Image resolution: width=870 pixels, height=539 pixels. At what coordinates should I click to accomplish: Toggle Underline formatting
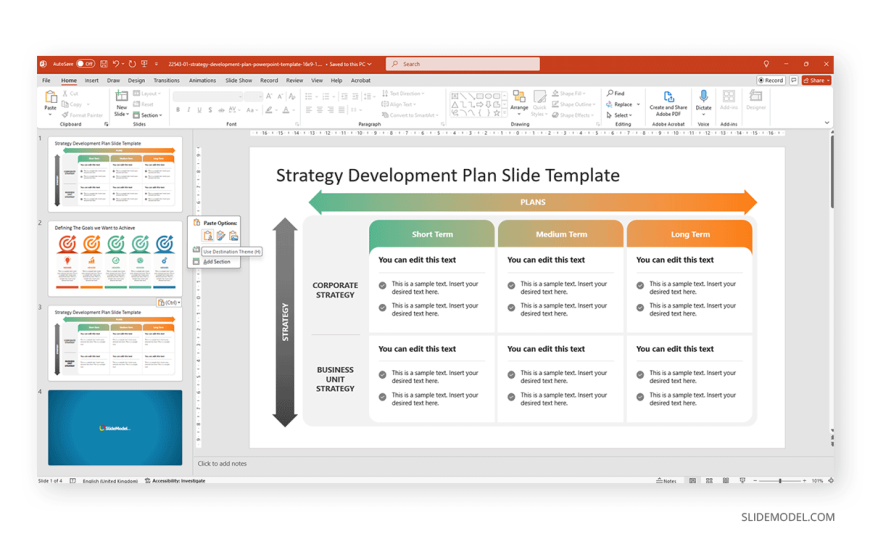199,110
